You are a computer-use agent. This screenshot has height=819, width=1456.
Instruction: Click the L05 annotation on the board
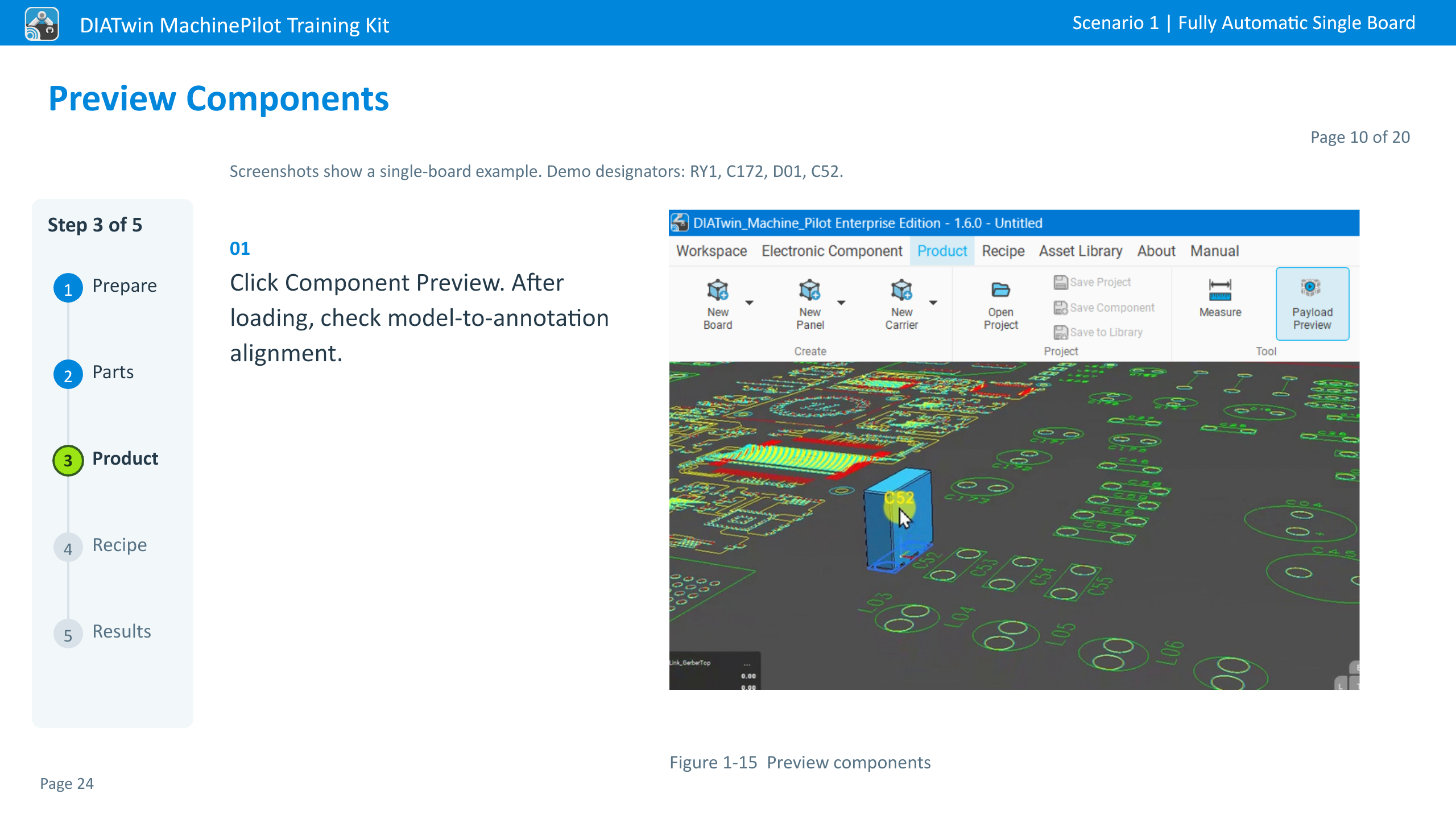pyautogui.click(x=1060, y=634)
